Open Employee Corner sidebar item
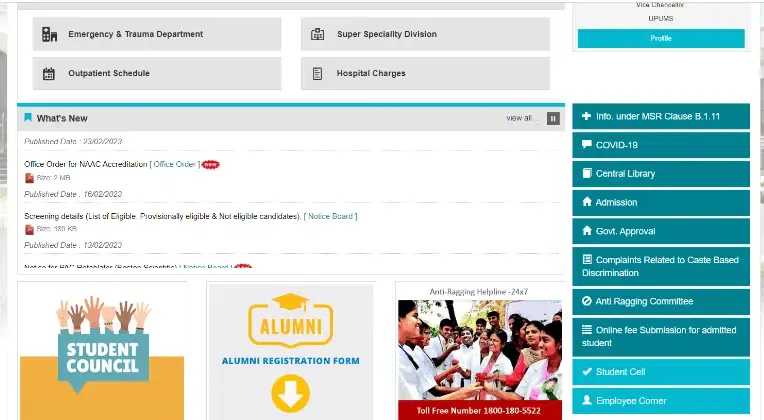This screenshot has width=764, height=420. point(630,401)
